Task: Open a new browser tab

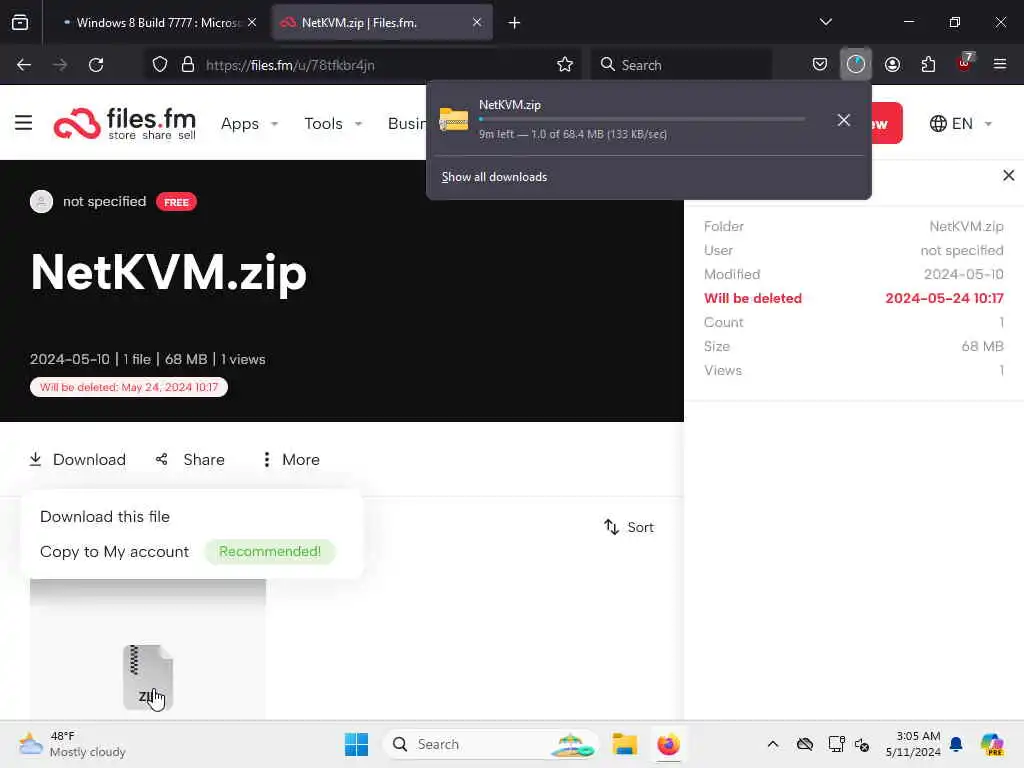Action: (x=515, y=23)
